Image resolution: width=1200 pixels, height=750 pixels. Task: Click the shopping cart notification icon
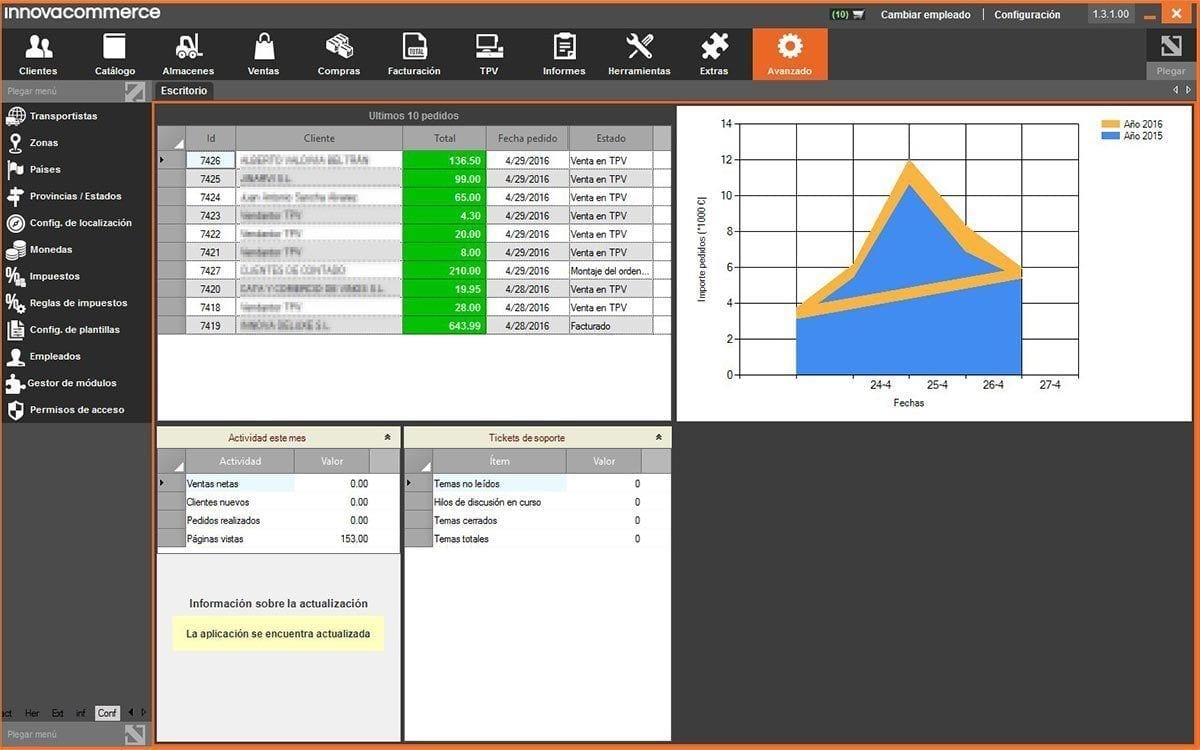click(857, 15)
